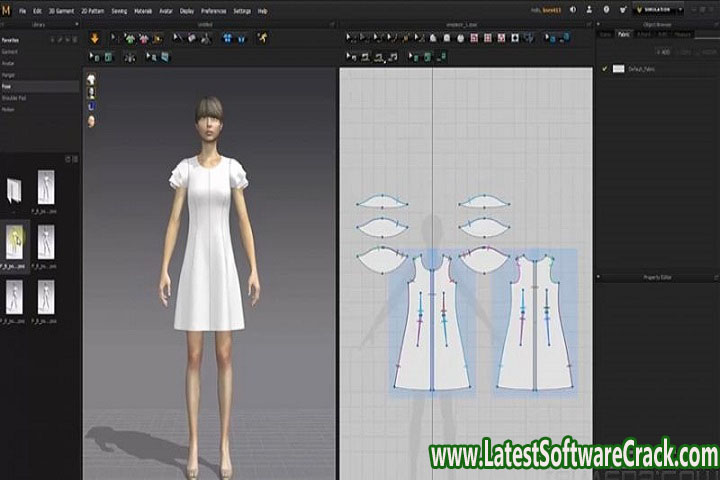Click the contrast half-circle icon at top right
The image size is (720, 480).
click(573, 10)
